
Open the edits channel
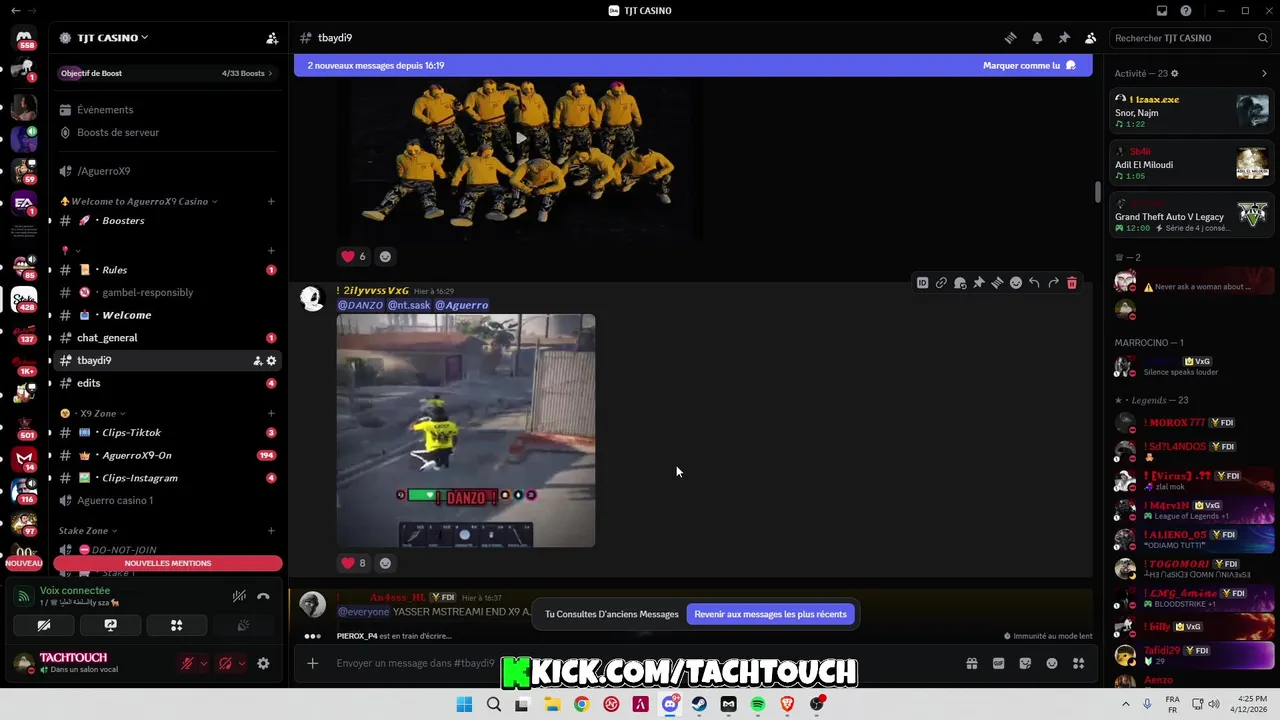[x=167, y=383]
